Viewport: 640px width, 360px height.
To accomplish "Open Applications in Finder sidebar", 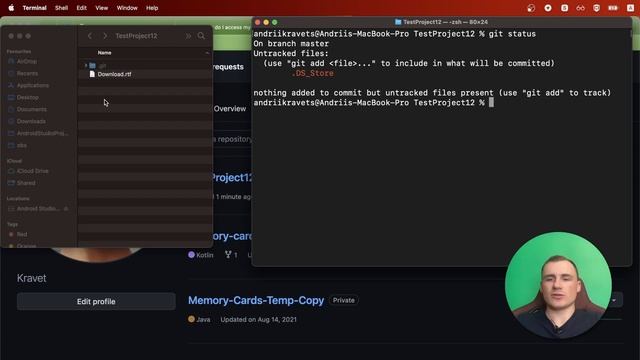I will point(33,85).
